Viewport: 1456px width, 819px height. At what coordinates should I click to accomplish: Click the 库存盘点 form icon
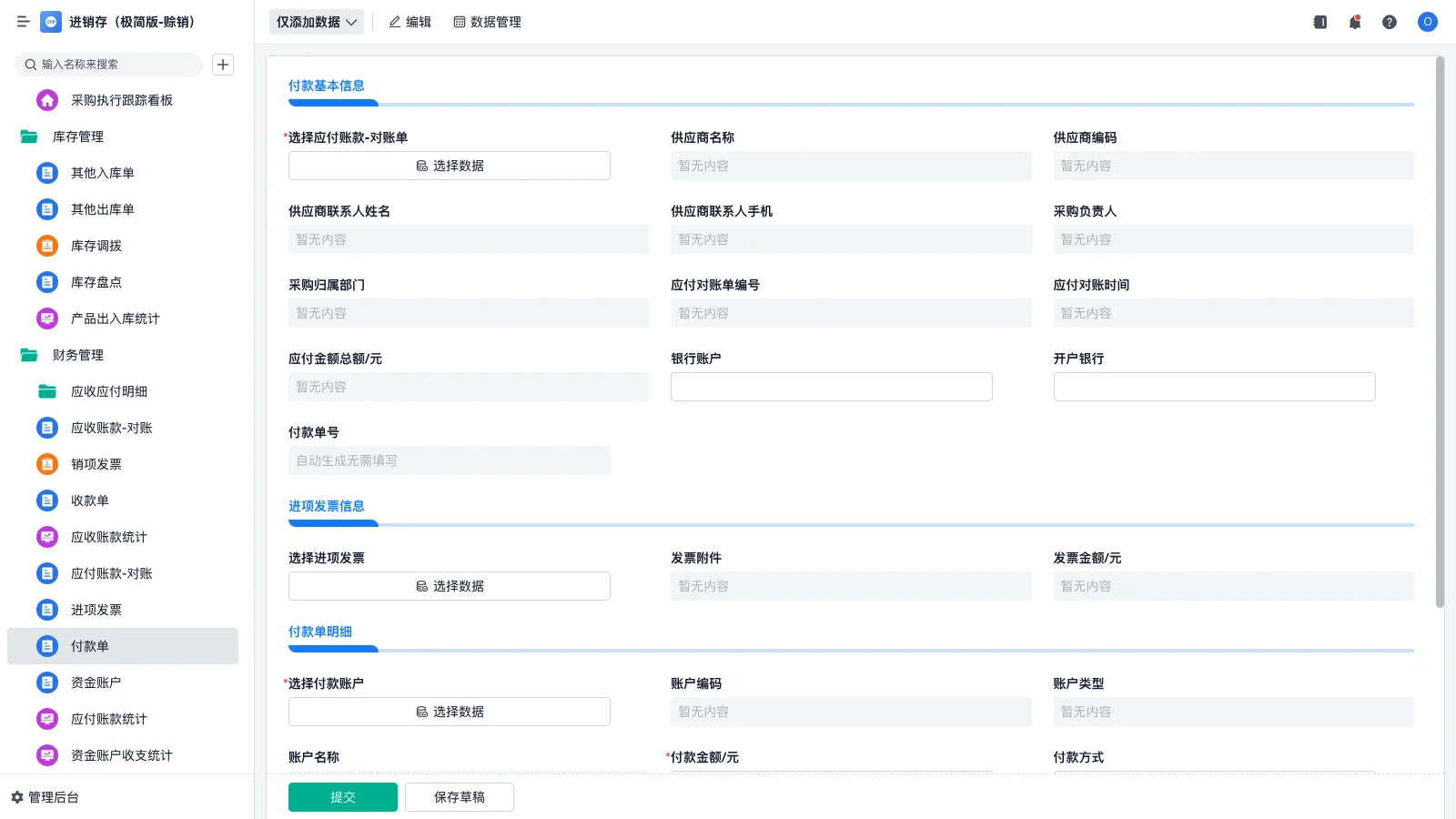47,282
